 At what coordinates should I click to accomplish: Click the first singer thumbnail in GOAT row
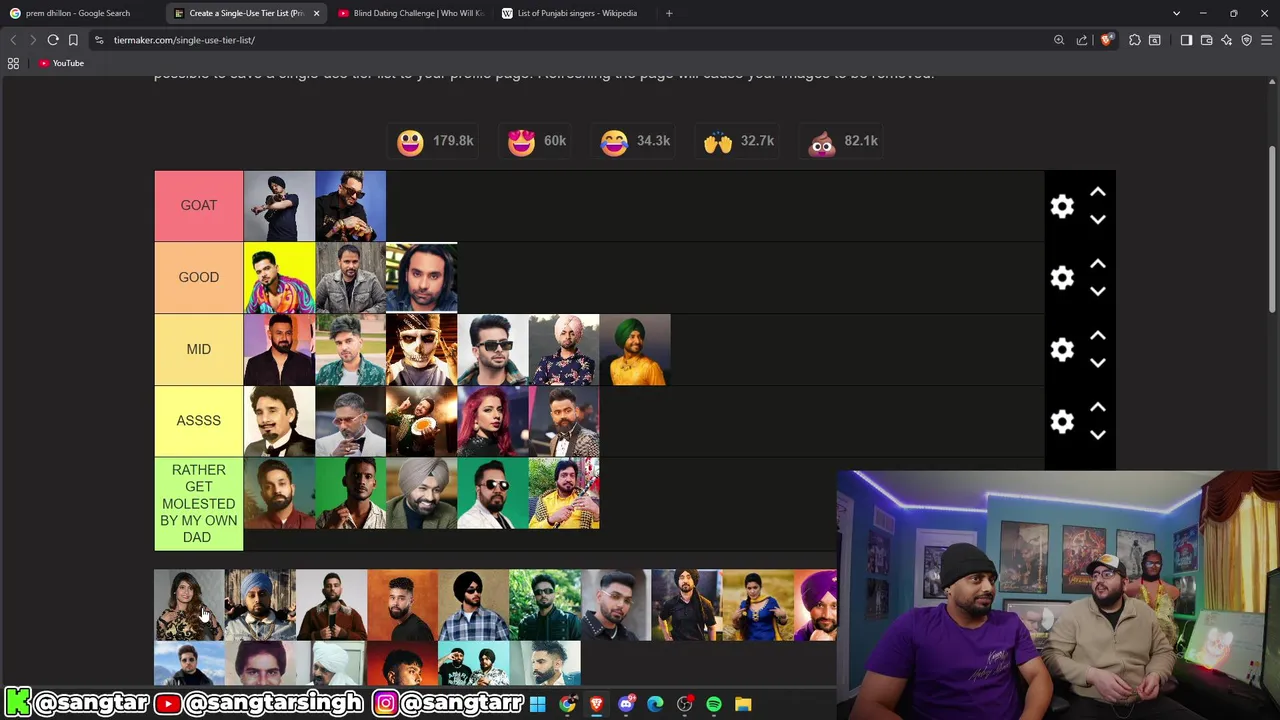click(279, 206)
